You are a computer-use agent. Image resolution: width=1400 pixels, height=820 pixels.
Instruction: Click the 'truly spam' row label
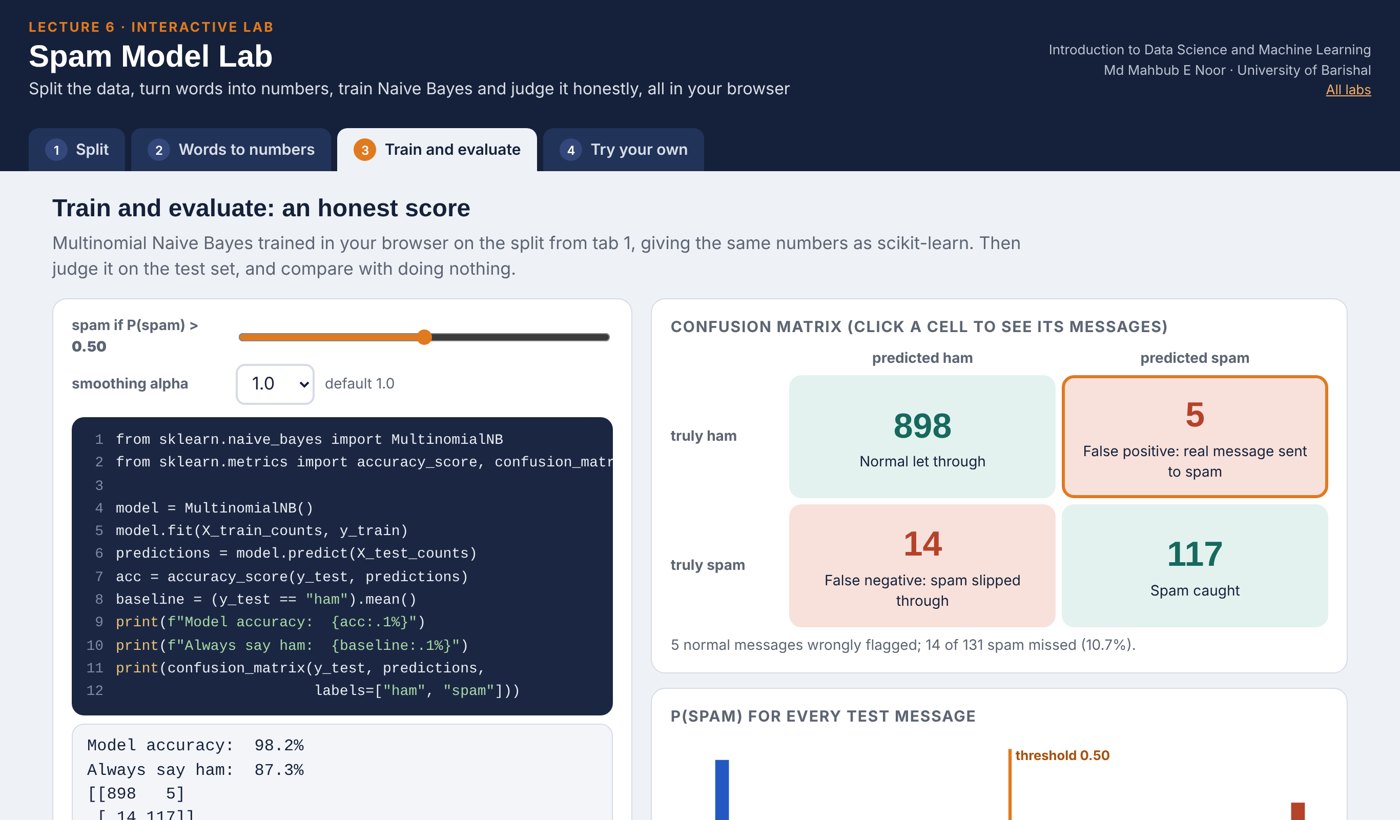point(708,565)
